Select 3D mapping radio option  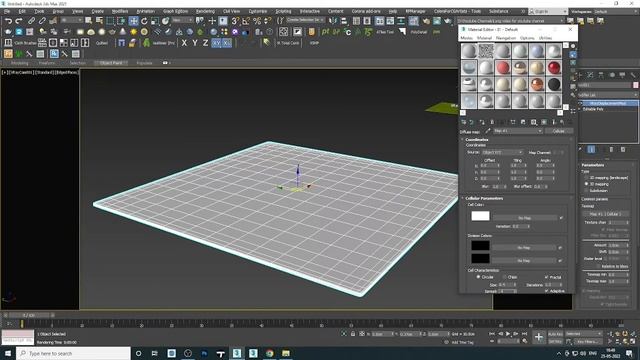click(587, 184)
